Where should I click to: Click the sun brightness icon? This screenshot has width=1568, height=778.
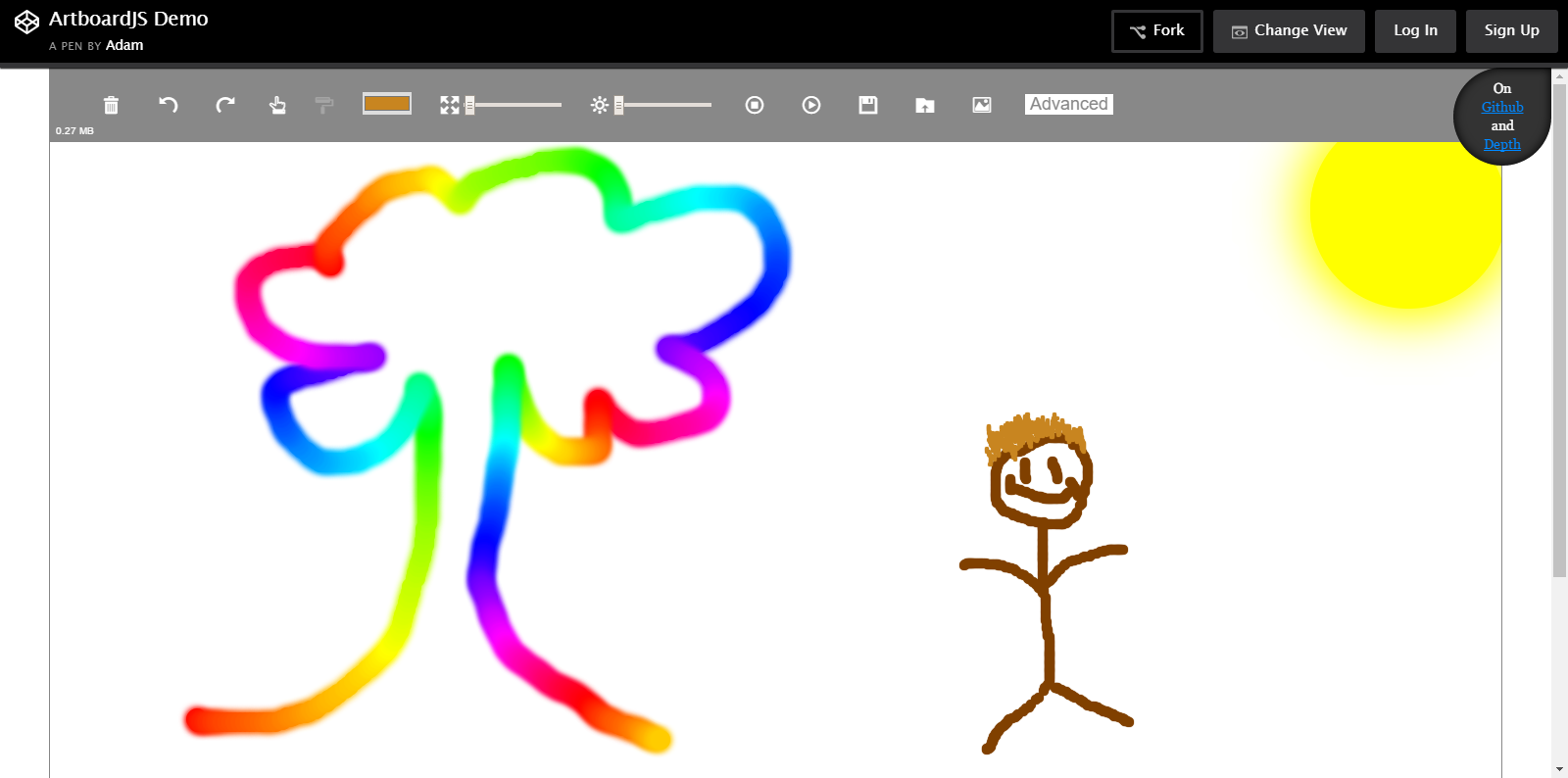click(x=599, y=105)
